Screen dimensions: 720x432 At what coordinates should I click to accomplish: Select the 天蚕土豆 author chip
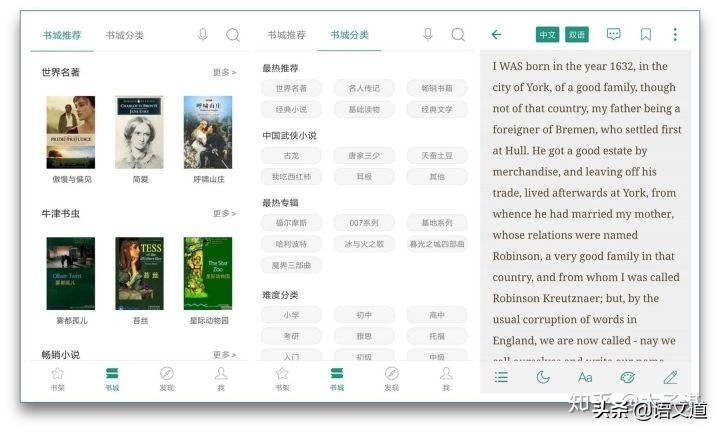(x=437, y=156)
